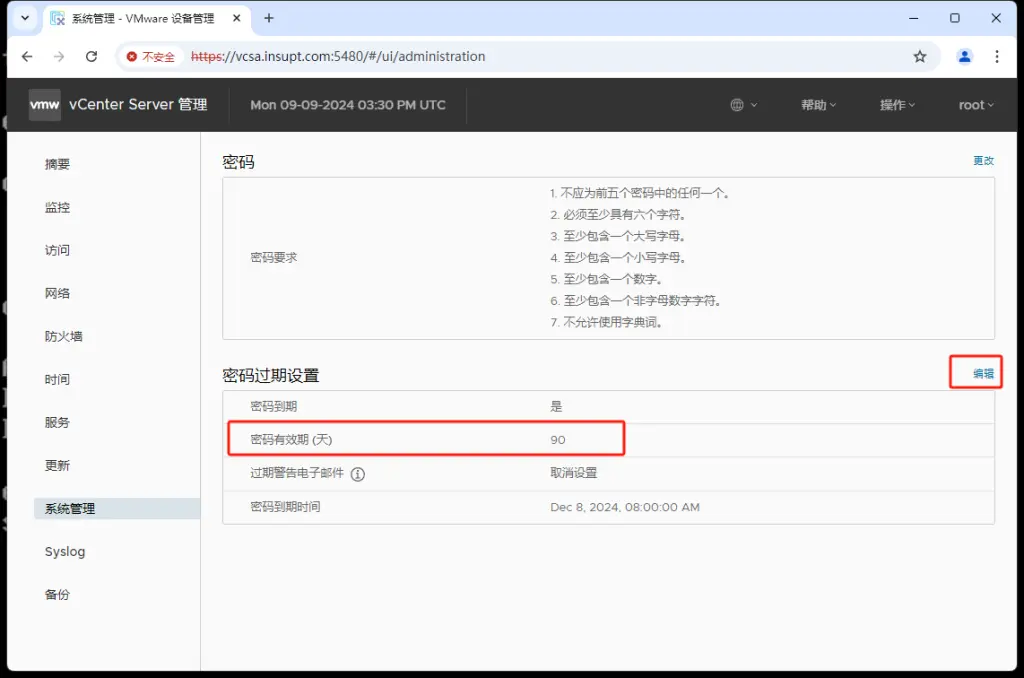Click the vmw logo in header
Screen dimensions: 1024x678
click(x=44, y=105)
